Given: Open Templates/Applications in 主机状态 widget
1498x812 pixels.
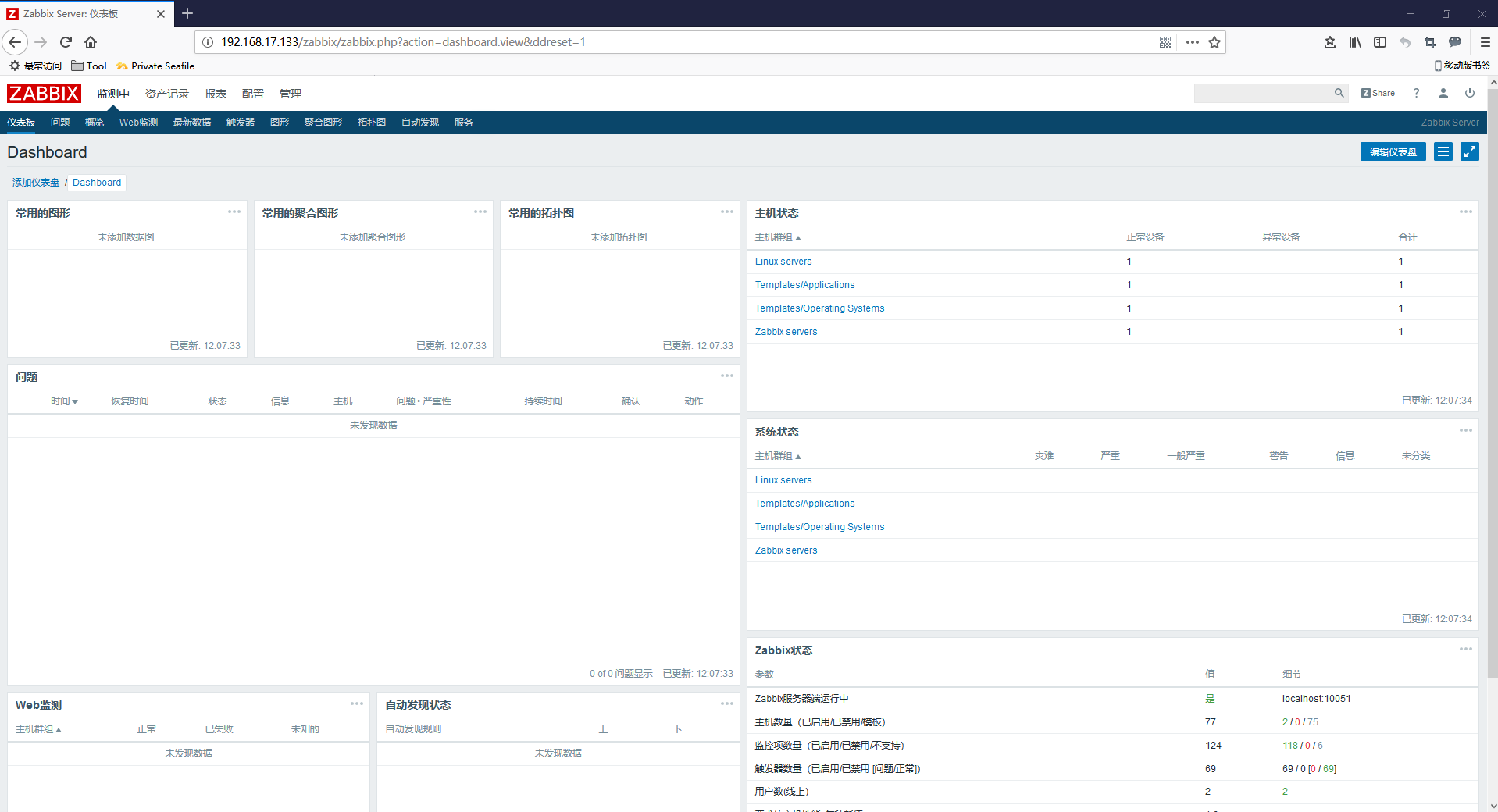Looking at the screenshot, I should pyautogui.click(x=804, y=285).
